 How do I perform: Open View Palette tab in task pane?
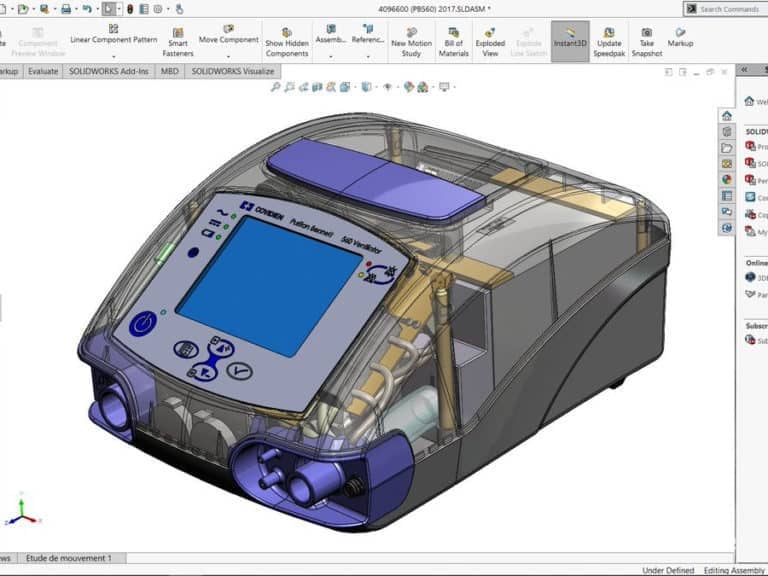[x=727, y=164]
